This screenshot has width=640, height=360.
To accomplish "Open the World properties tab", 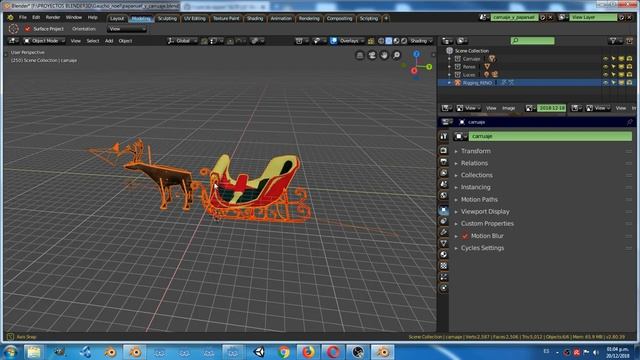I will 444,195.
